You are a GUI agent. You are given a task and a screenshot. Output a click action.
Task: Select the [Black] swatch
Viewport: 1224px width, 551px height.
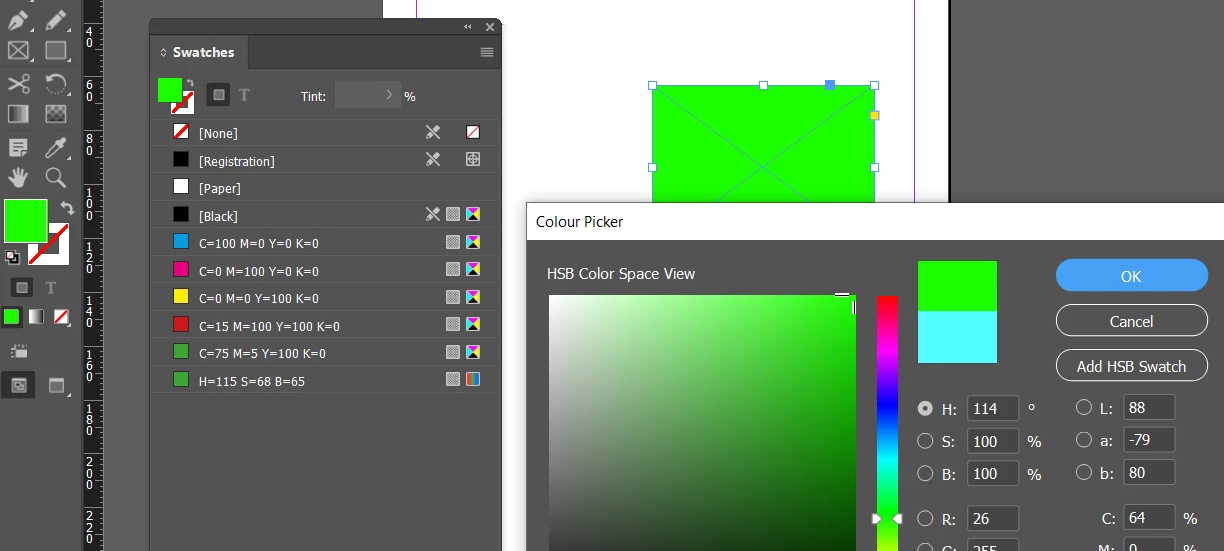point(325,215)
